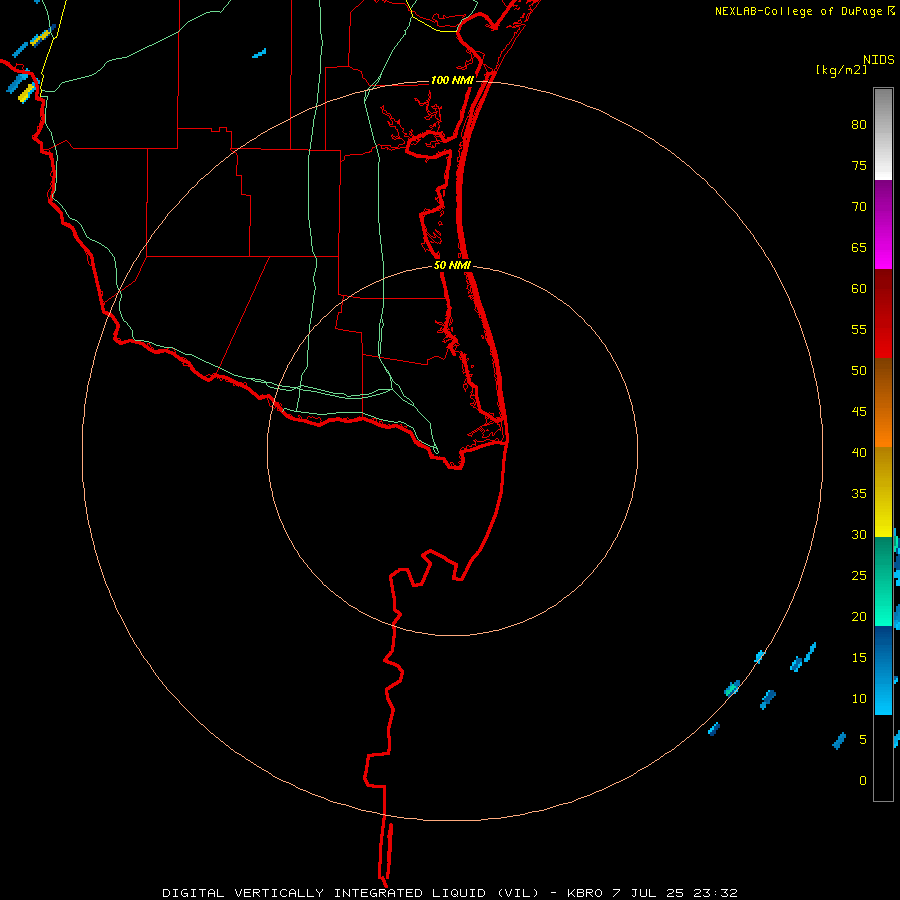
Task: Click the scale value 80
Action: tap(859, 125)
